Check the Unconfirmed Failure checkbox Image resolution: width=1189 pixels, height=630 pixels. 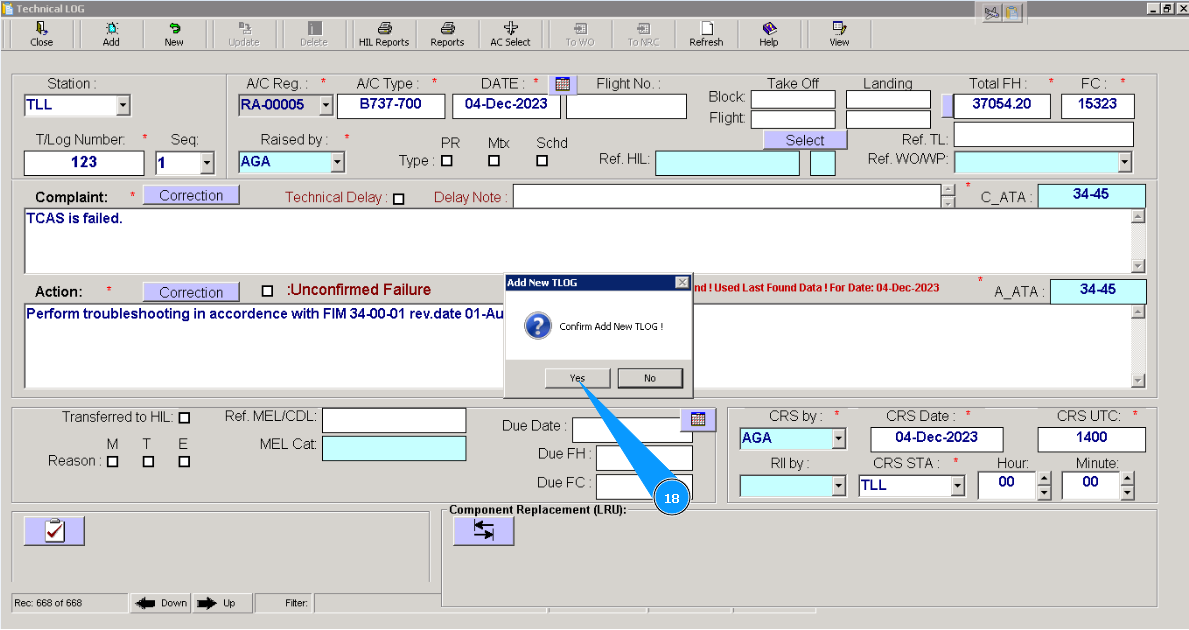(x=267, y=290)
